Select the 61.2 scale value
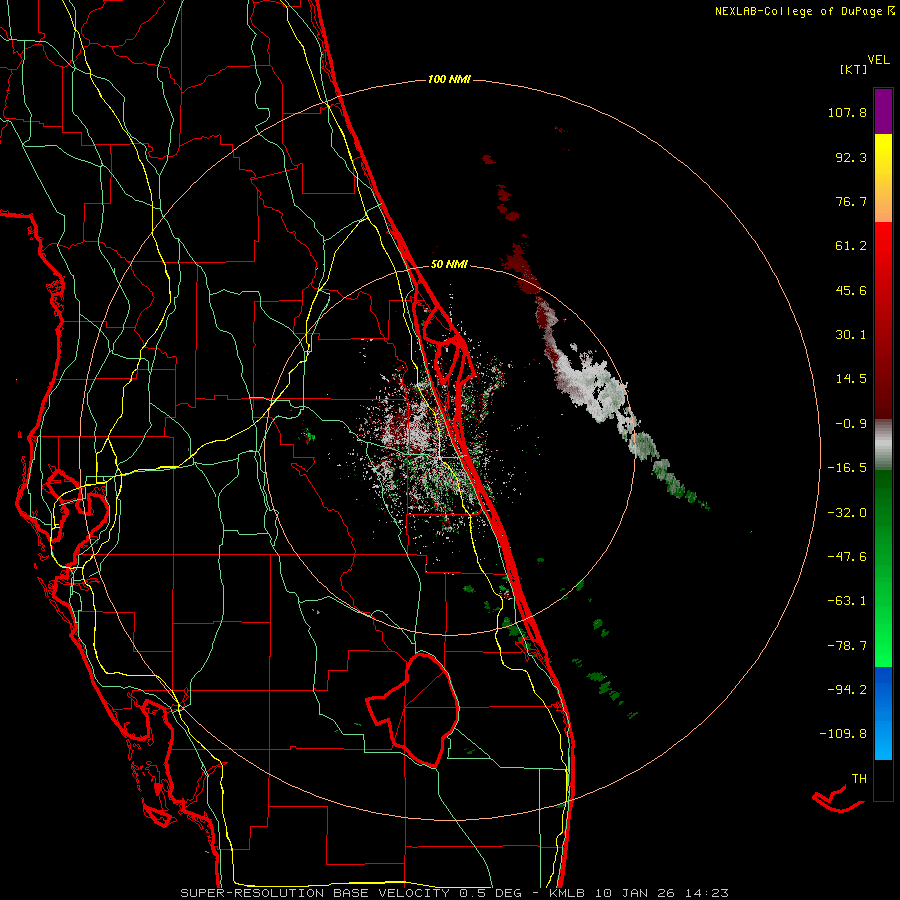This screenshot has width=900, height=900. pyautogui.click(x=851, y=246)
